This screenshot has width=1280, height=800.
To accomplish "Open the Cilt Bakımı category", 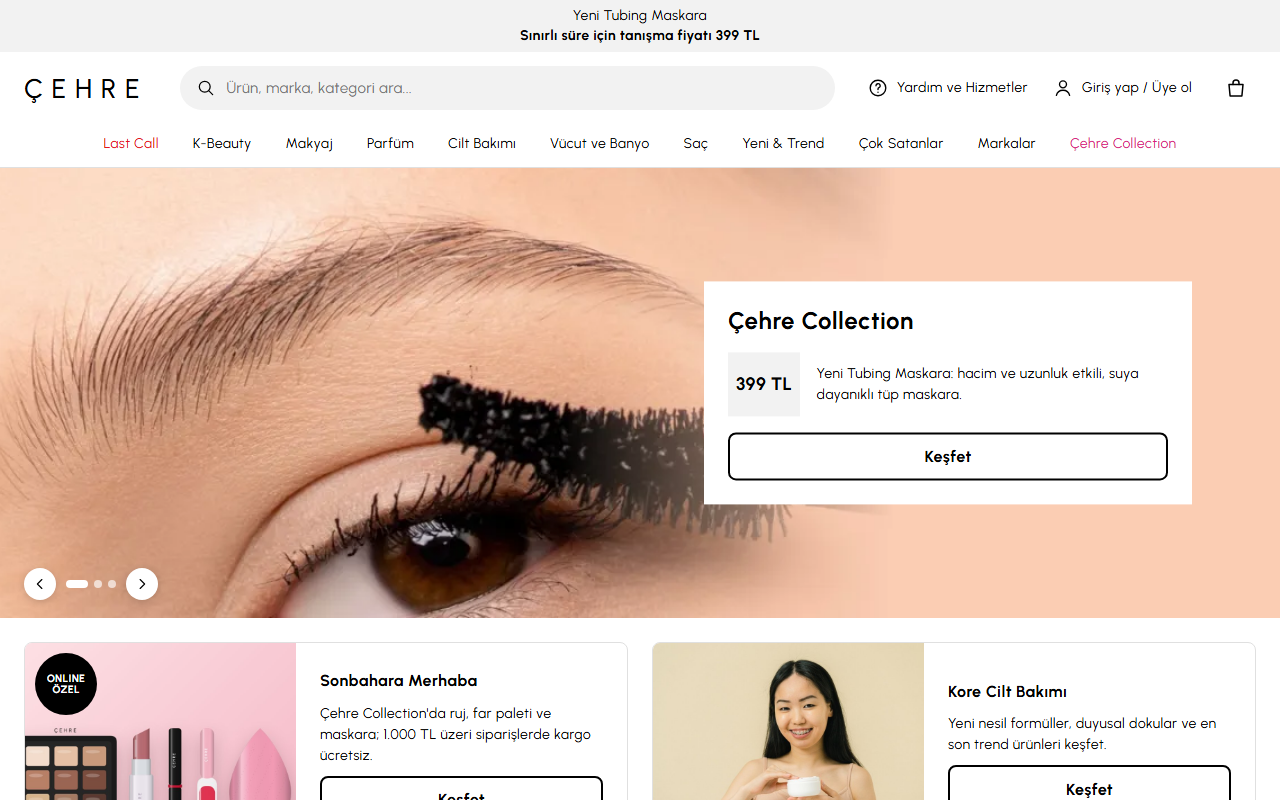I will point(482,143).
